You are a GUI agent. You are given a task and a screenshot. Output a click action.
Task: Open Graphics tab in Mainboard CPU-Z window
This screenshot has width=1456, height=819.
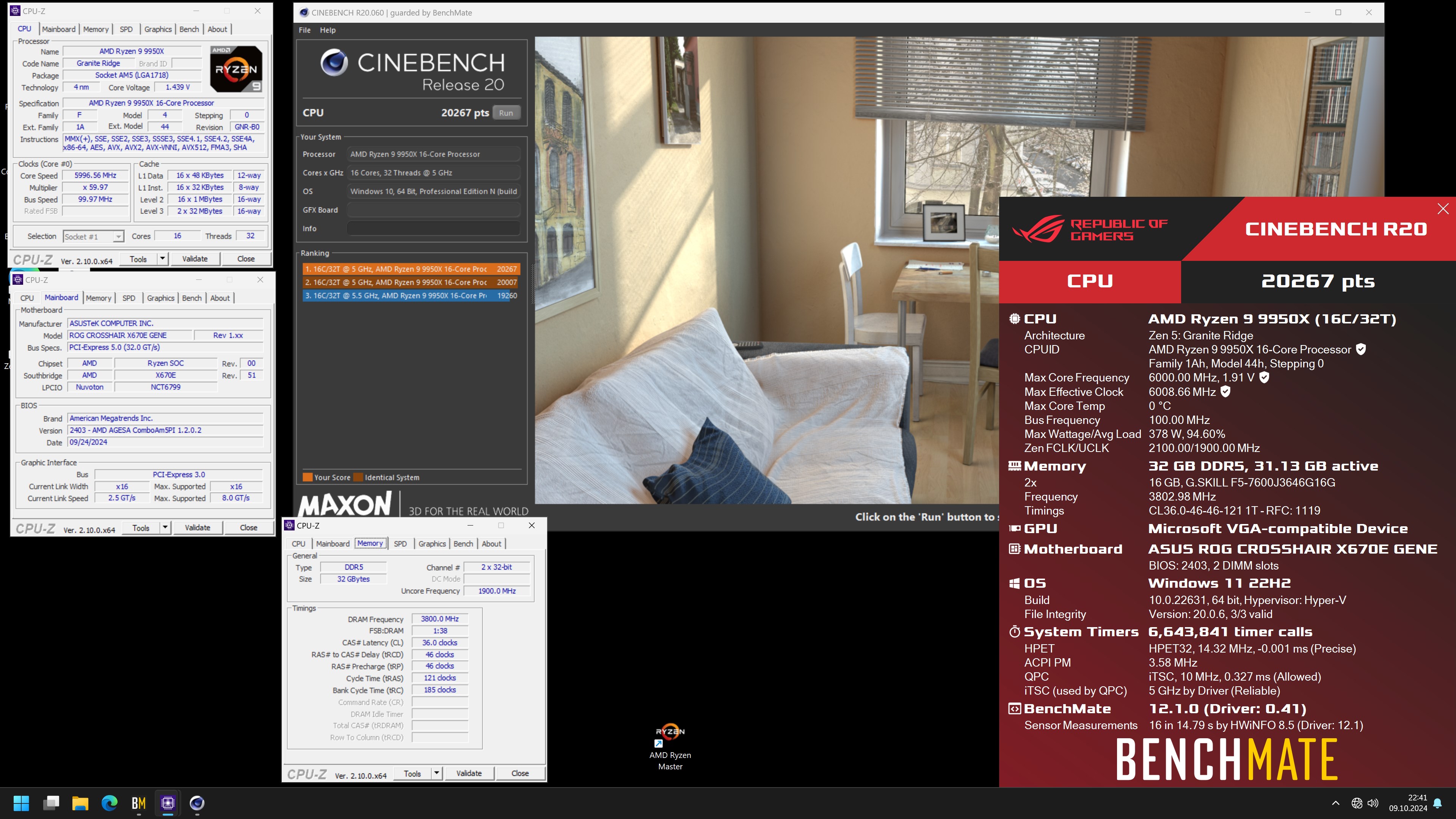pyautogui.click(x=160, y=298)
